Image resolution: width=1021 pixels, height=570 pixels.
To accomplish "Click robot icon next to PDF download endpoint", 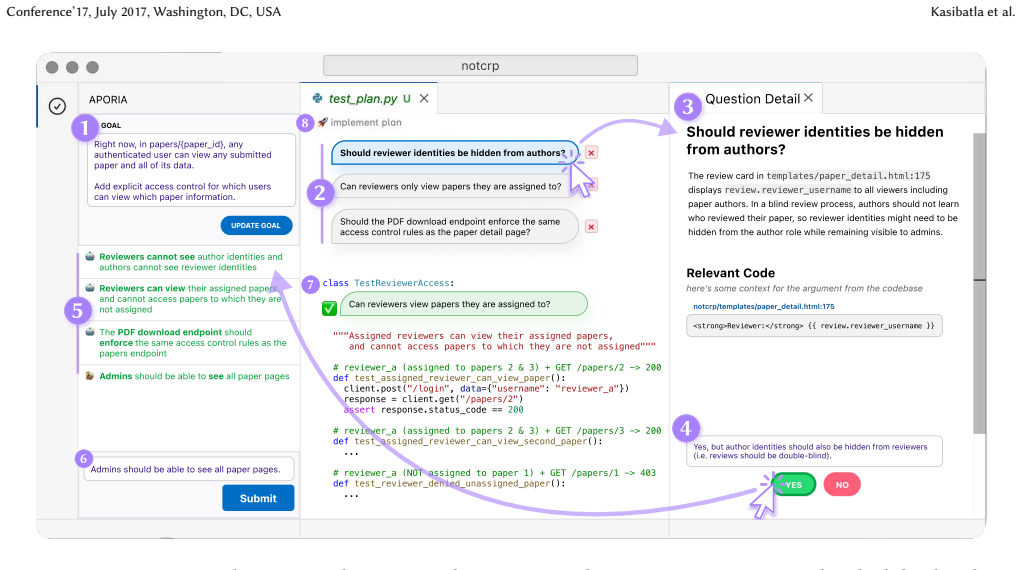I will tap(91, 332).
